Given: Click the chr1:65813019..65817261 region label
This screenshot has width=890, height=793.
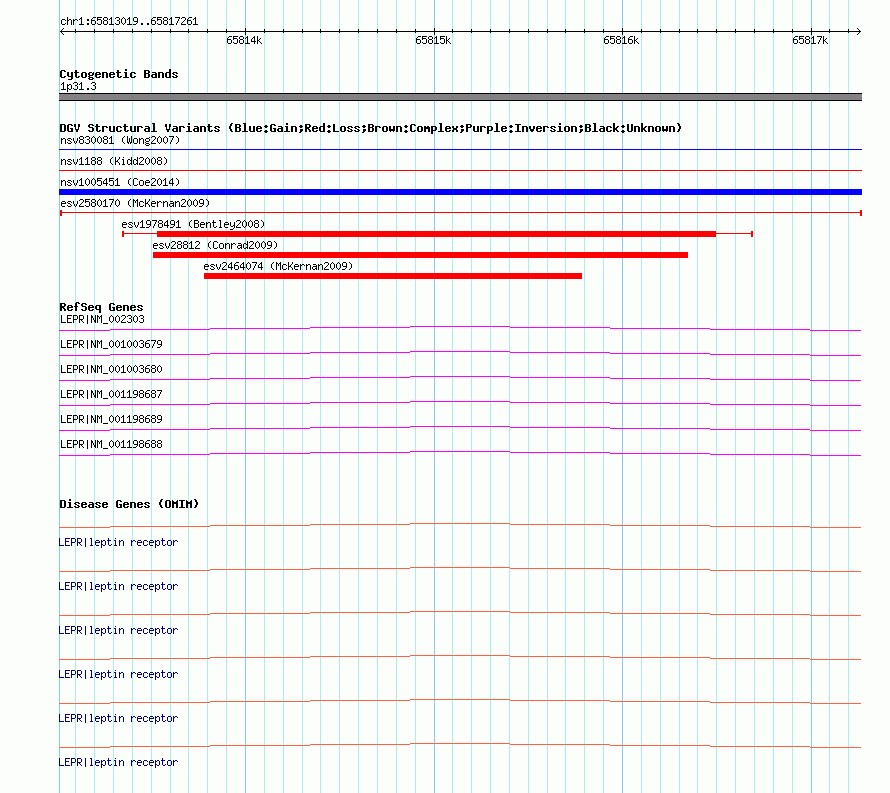Looking at the screenshot, I should (x=129, y=22).
